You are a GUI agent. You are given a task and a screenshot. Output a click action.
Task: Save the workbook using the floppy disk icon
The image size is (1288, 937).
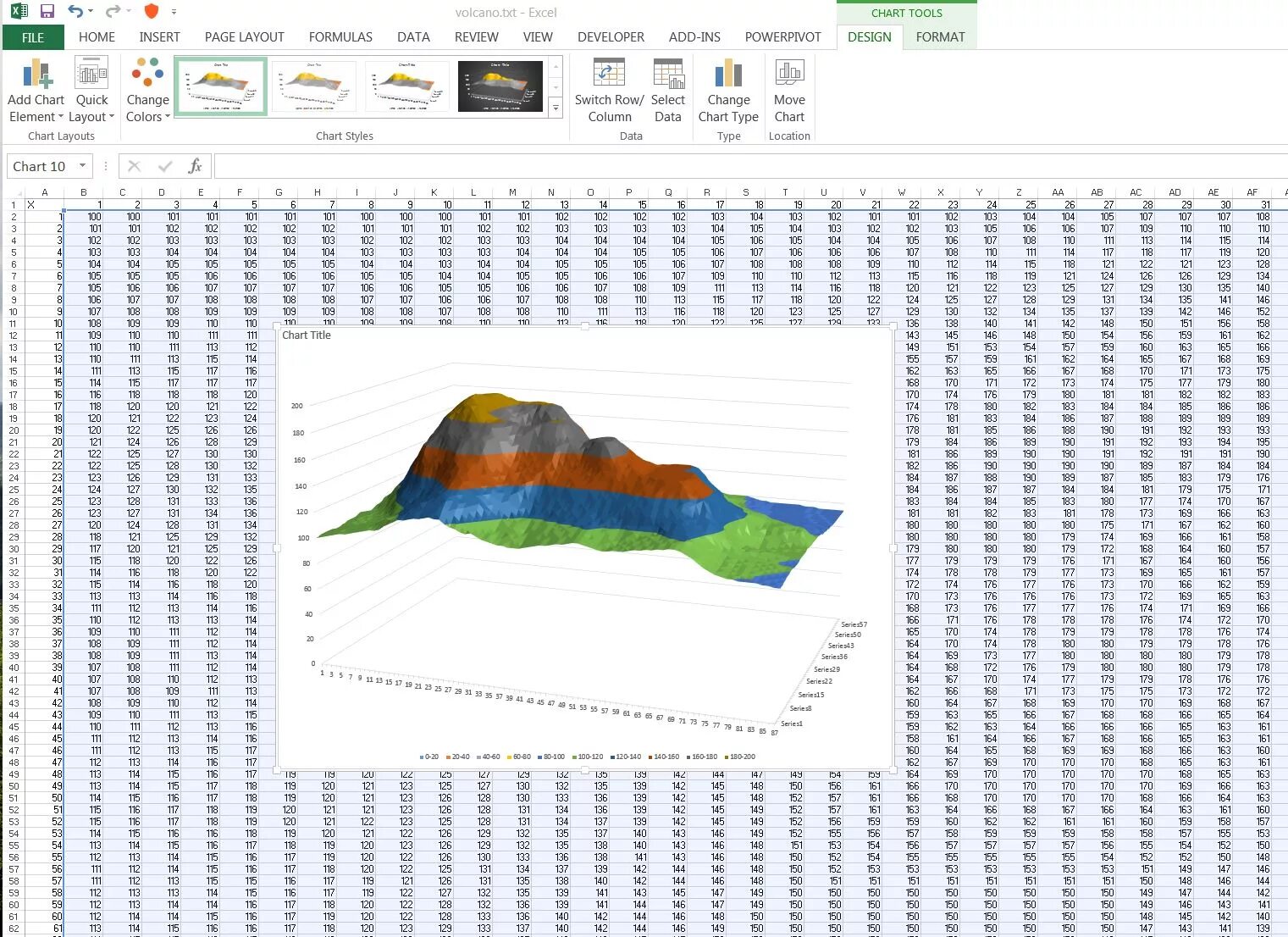47,12
